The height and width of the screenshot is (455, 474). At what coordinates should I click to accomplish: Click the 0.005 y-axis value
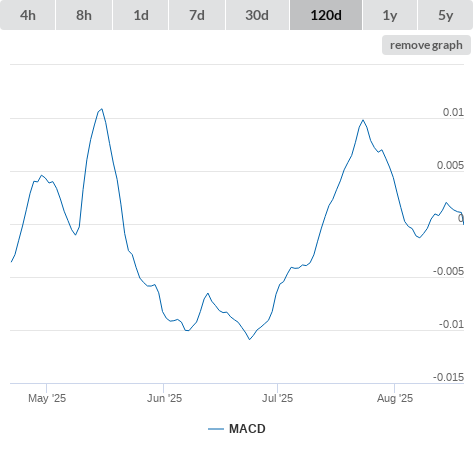[450, 165]
